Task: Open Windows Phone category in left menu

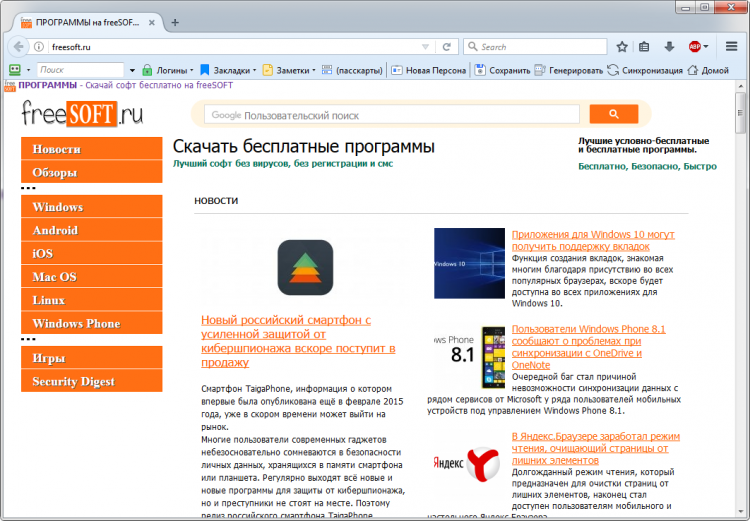Action: point(92,323)
